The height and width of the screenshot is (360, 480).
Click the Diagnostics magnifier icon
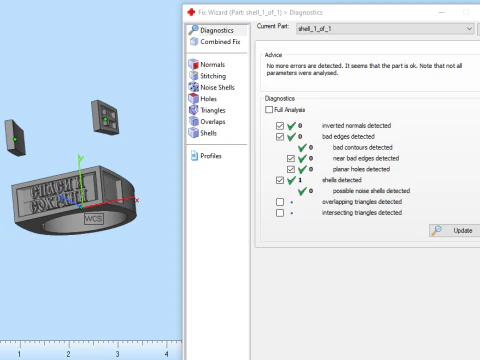tap(193, 30)
